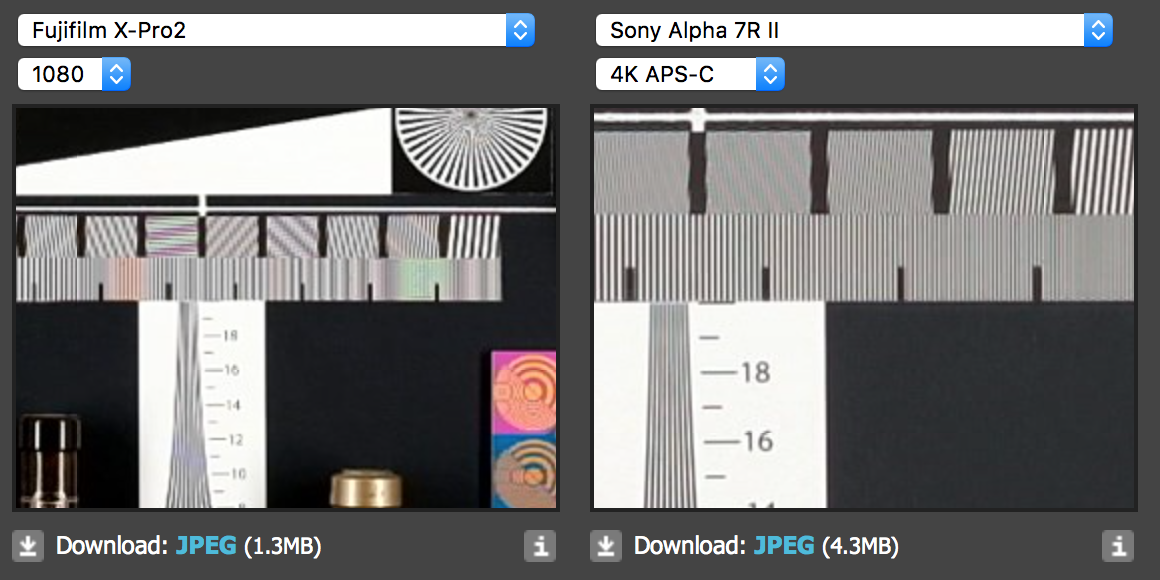The width and height of the screenshot is (1160, 580).
Task: Click the blue arrows of the Fujifilm camera selector
Action: tap(520, 30)
